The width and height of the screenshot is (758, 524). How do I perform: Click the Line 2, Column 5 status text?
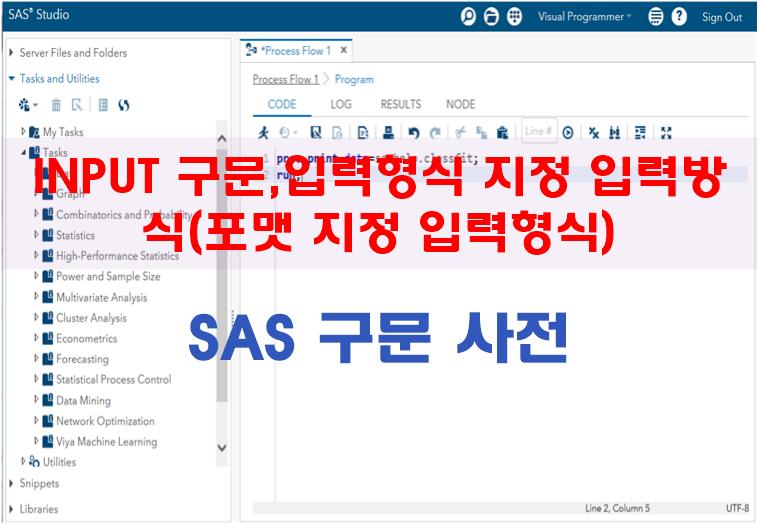[617, 508]
